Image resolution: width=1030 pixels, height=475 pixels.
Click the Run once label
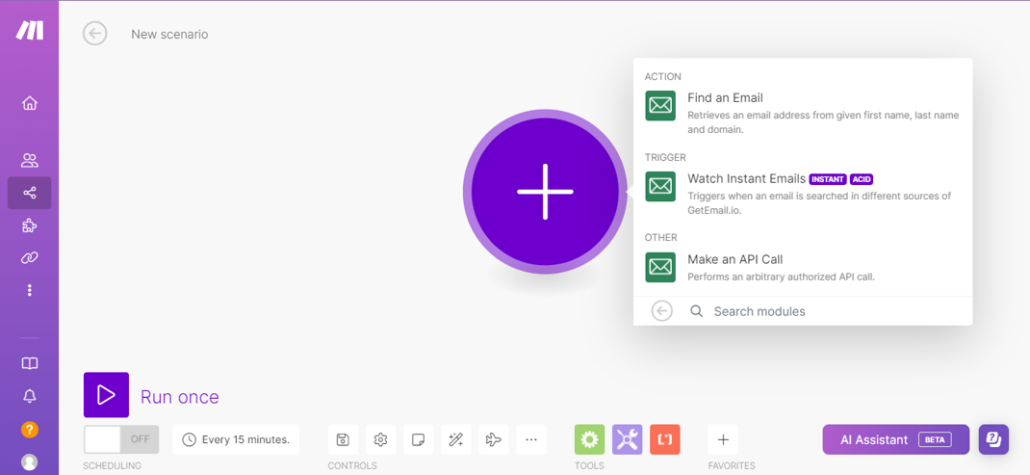click(179, 397)
